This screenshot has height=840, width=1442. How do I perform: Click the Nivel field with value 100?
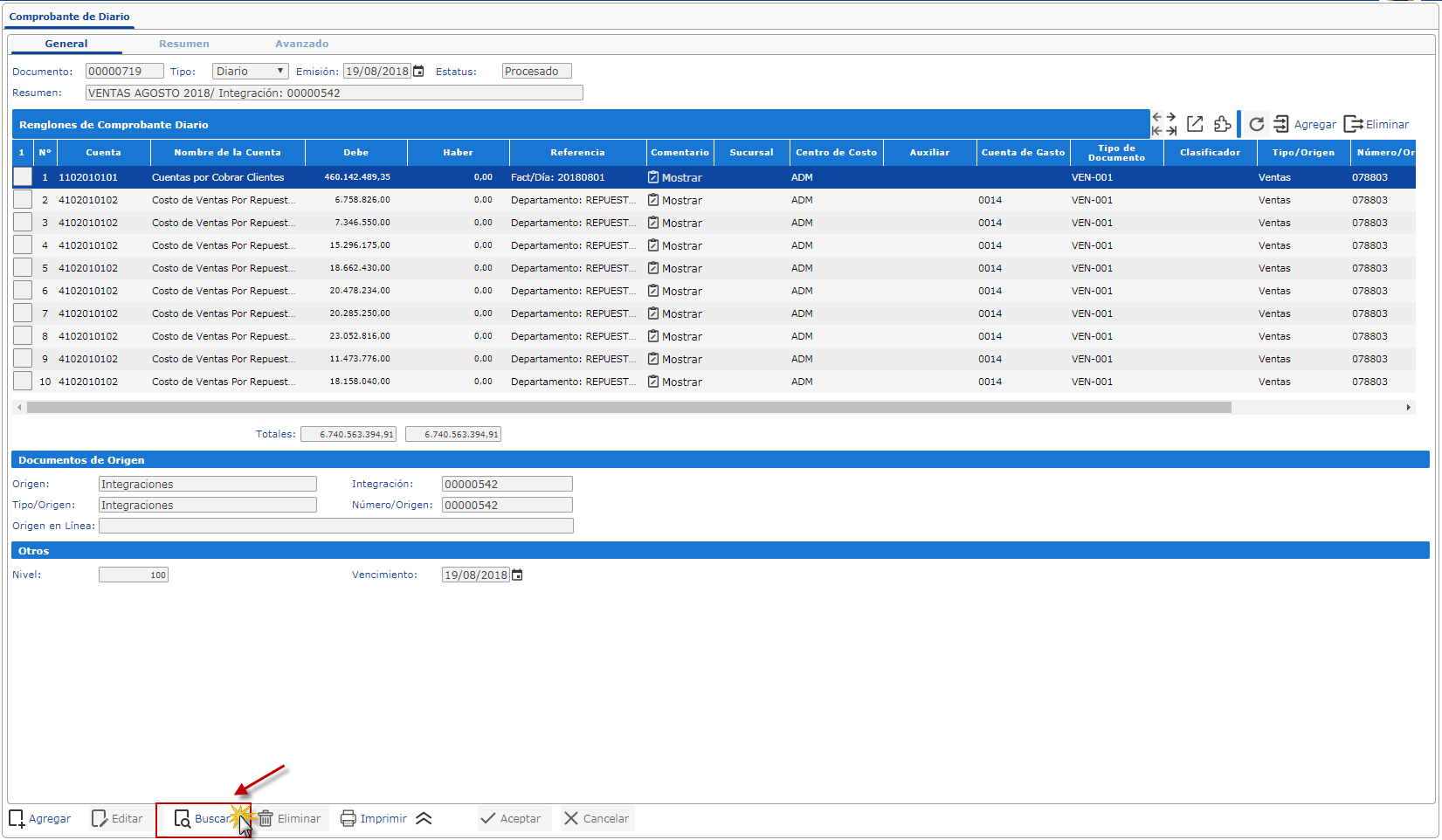point(134,575)
